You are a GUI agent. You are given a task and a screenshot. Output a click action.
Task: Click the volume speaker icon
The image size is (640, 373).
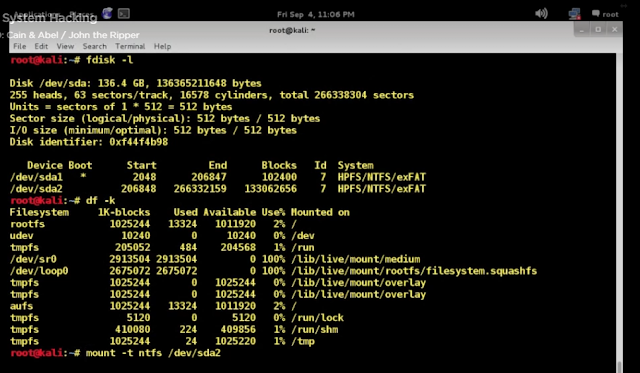(541, 14)
